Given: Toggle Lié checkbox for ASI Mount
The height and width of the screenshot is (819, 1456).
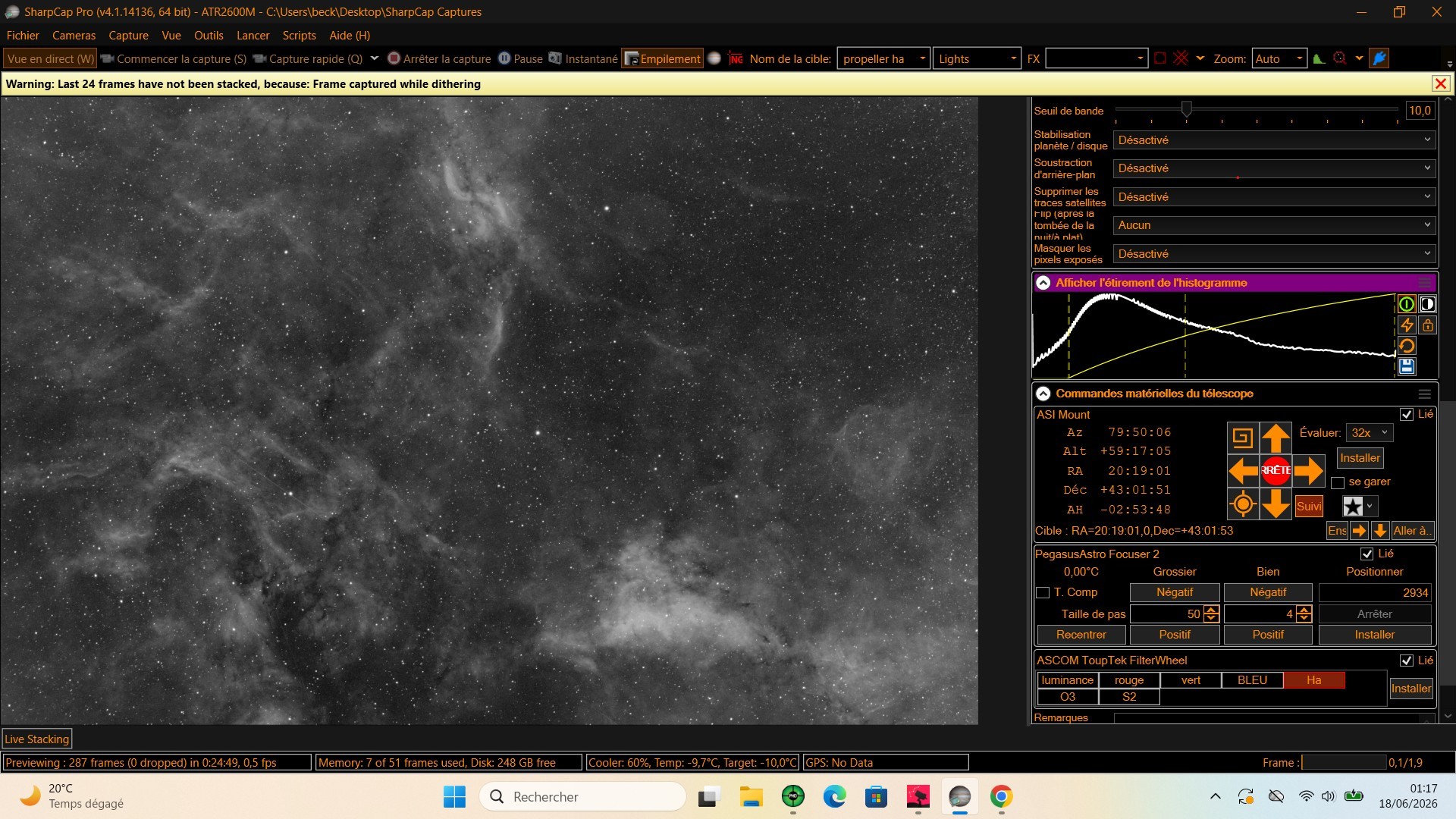Looking at the screenshot, I should click(x=1407, y=415).
